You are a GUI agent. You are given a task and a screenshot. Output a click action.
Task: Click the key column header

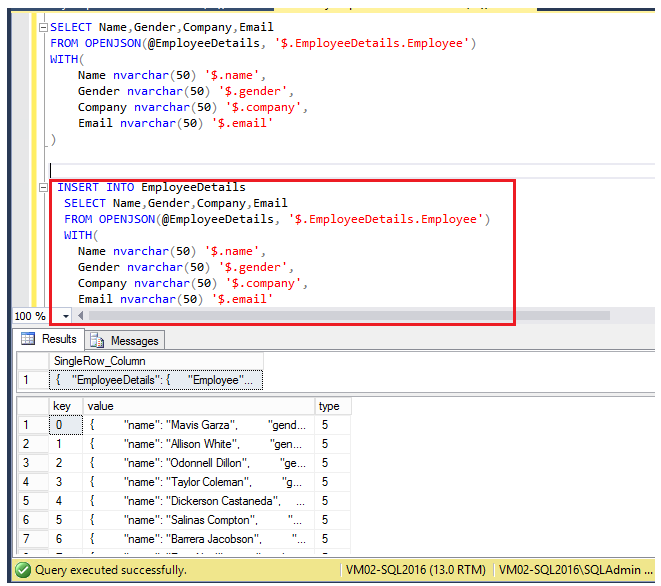click(x=66, y=406)
